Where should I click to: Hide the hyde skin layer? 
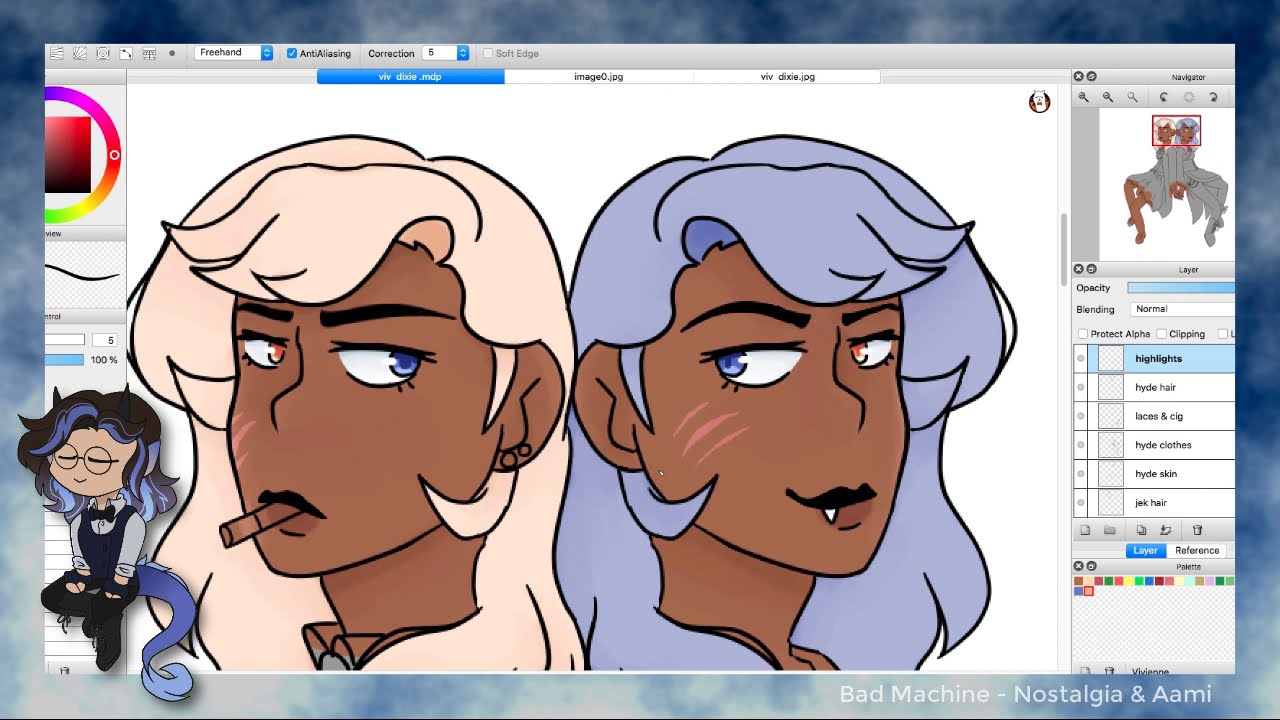(1081, 474)
